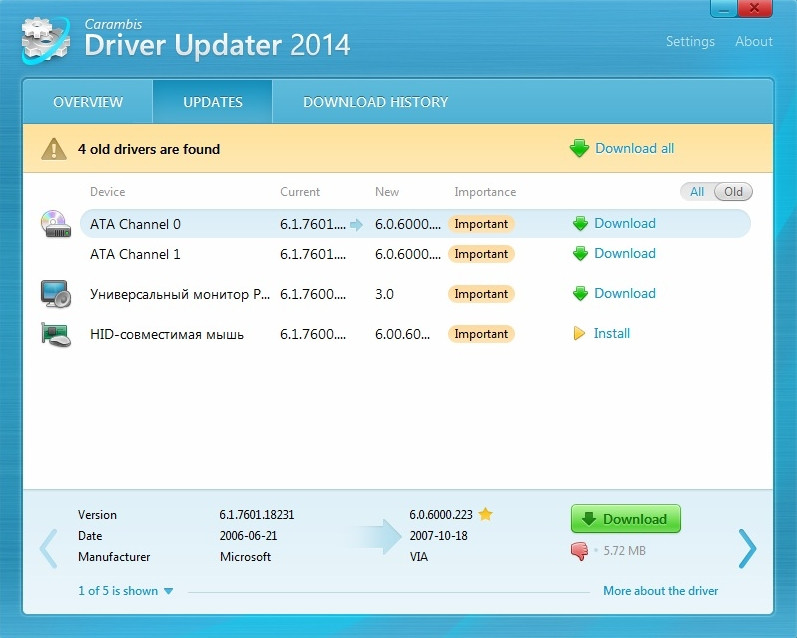Download driver for ATA Channel 0
The image size is (797, 638).
625,223
